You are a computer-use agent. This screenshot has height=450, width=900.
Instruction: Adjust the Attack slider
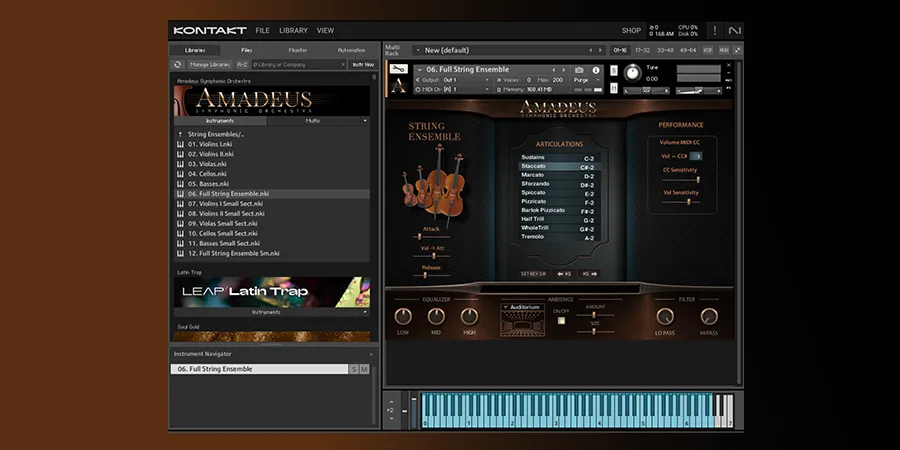432,236
